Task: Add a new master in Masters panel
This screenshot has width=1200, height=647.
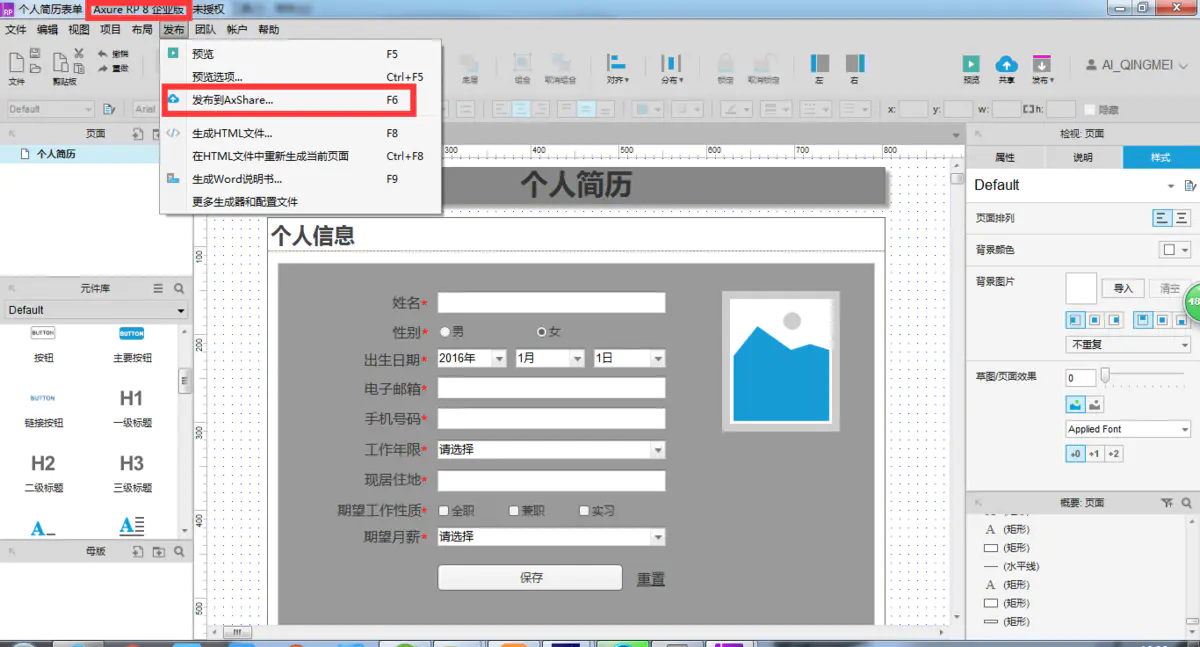Action: (x=138, y=551)
